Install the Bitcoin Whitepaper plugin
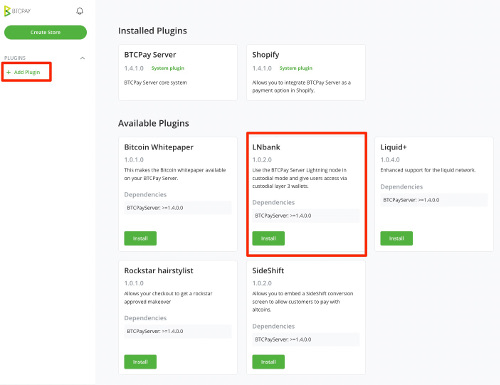 coord(140,238)
